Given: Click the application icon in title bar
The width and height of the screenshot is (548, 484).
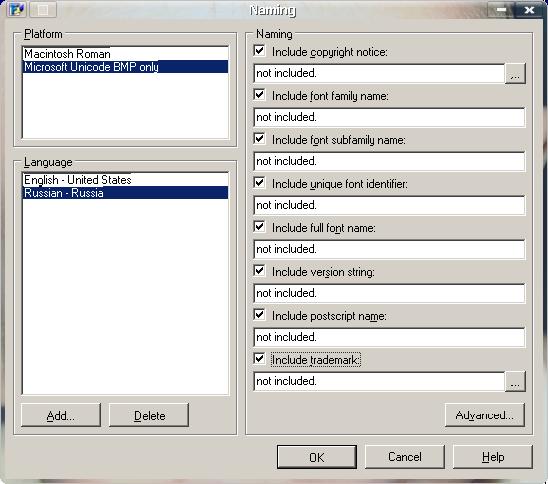Looking at the screenshot, I should click(x=16, y=9).
